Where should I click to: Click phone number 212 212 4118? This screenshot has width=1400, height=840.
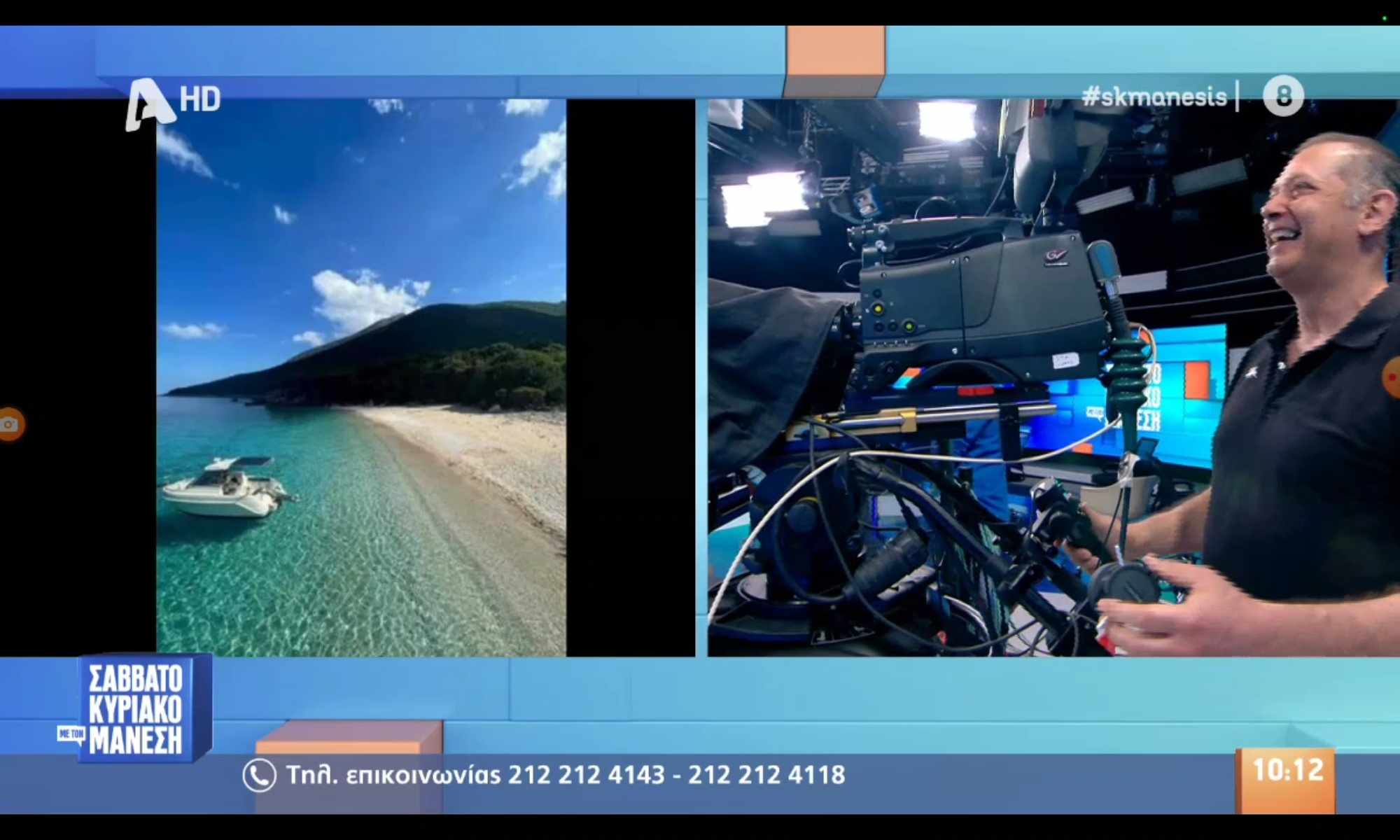point(766,776)
